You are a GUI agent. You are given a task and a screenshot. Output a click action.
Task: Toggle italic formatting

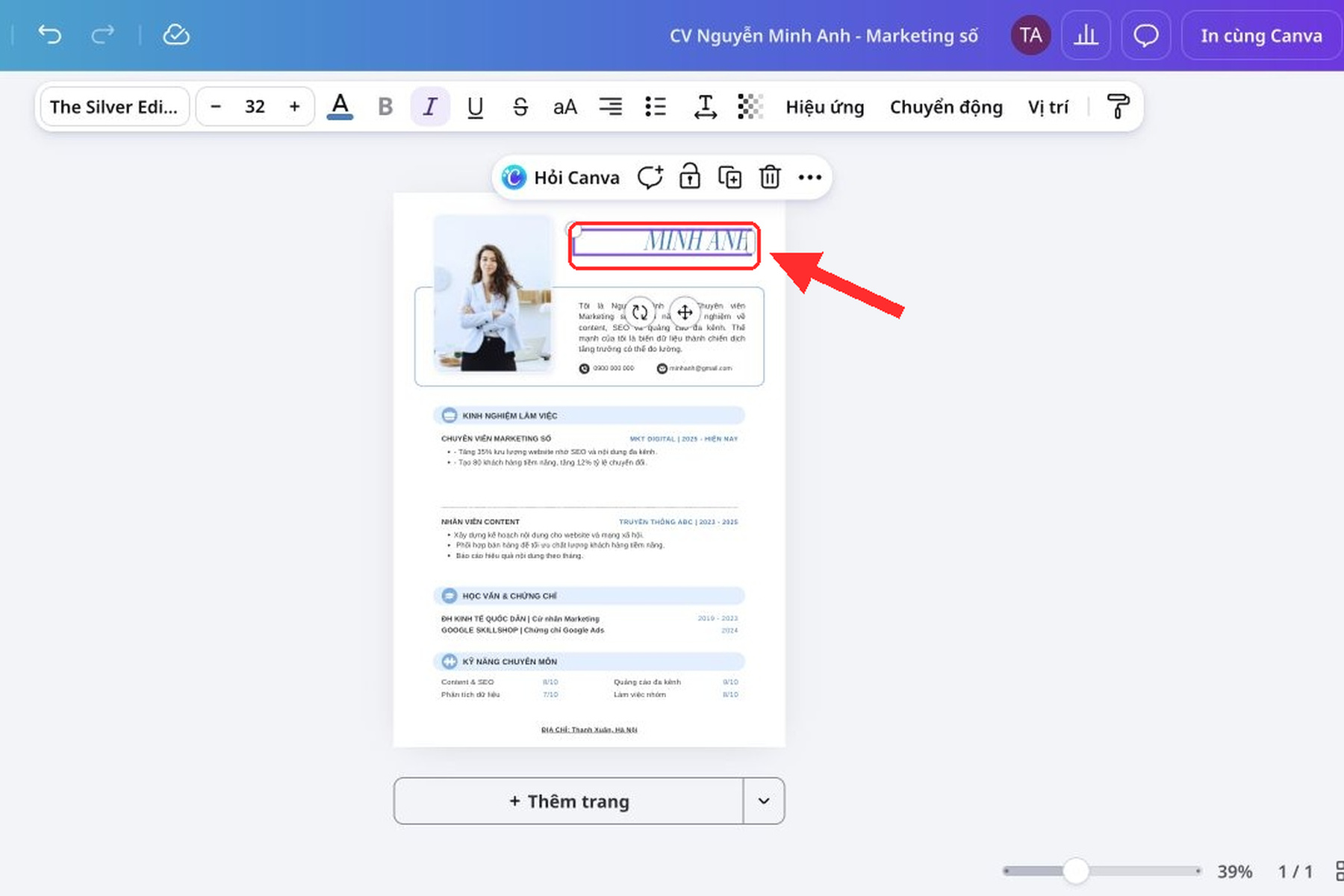click(x=430, y=107)
